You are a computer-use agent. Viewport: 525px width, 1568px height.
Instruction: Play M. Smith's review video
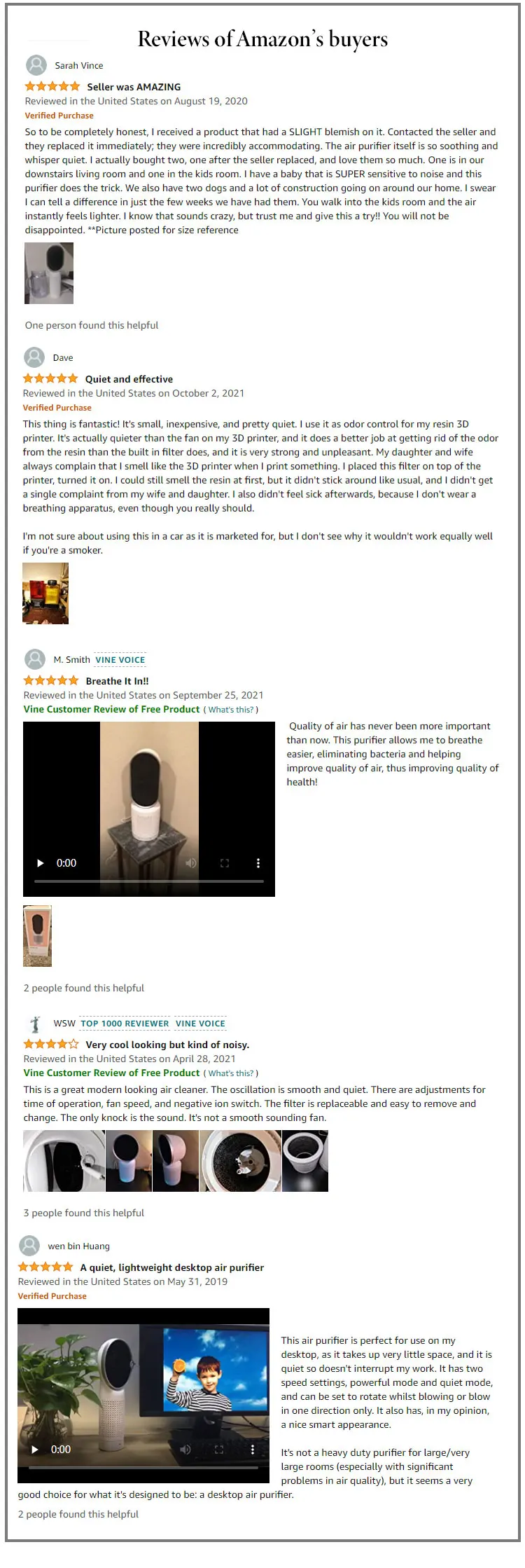click(40, 863)
